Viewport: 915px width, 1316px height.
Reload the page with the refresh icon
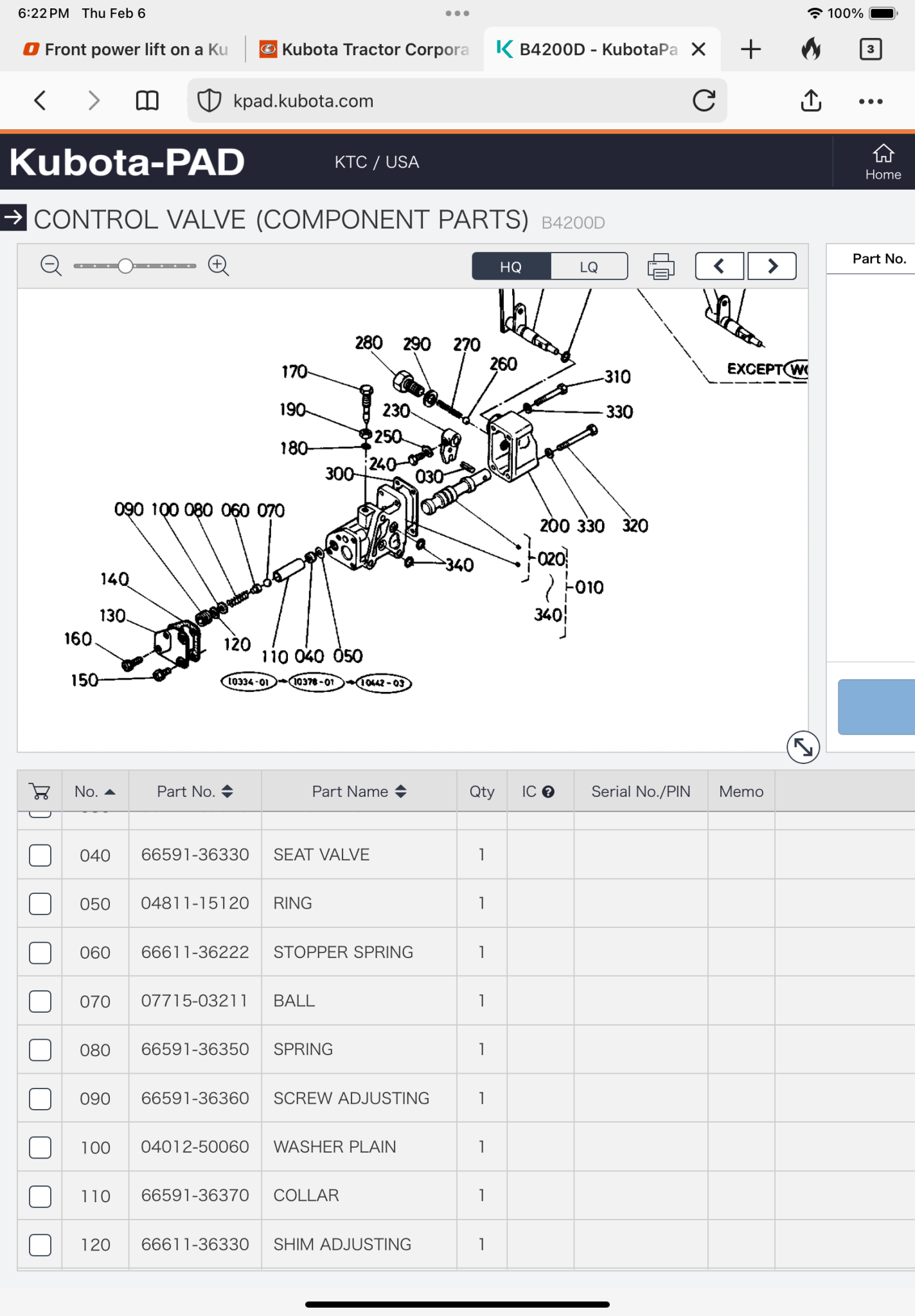[x=704, y=100]
